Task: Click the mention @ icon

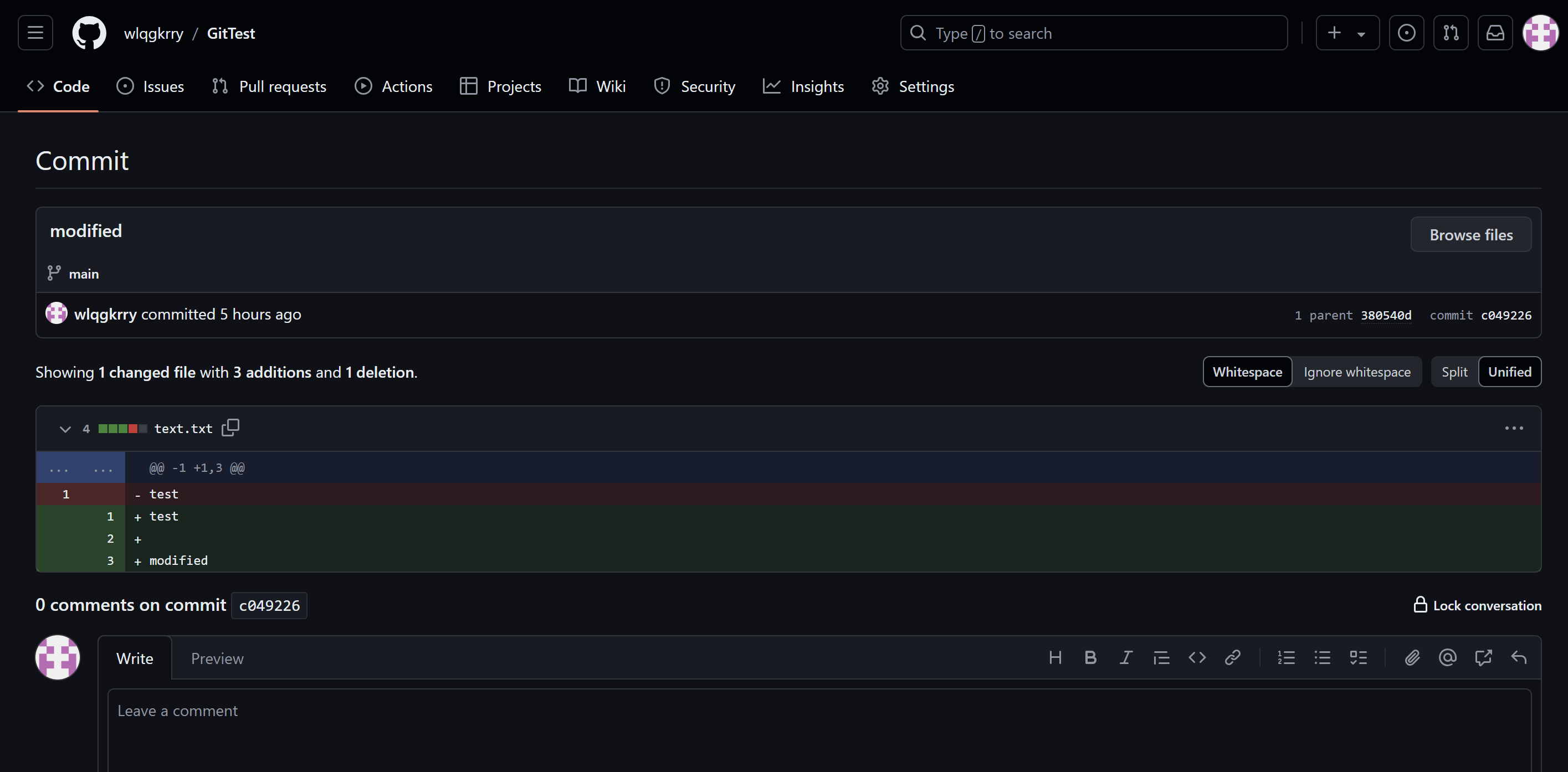Action: (x=1447, y=657)
